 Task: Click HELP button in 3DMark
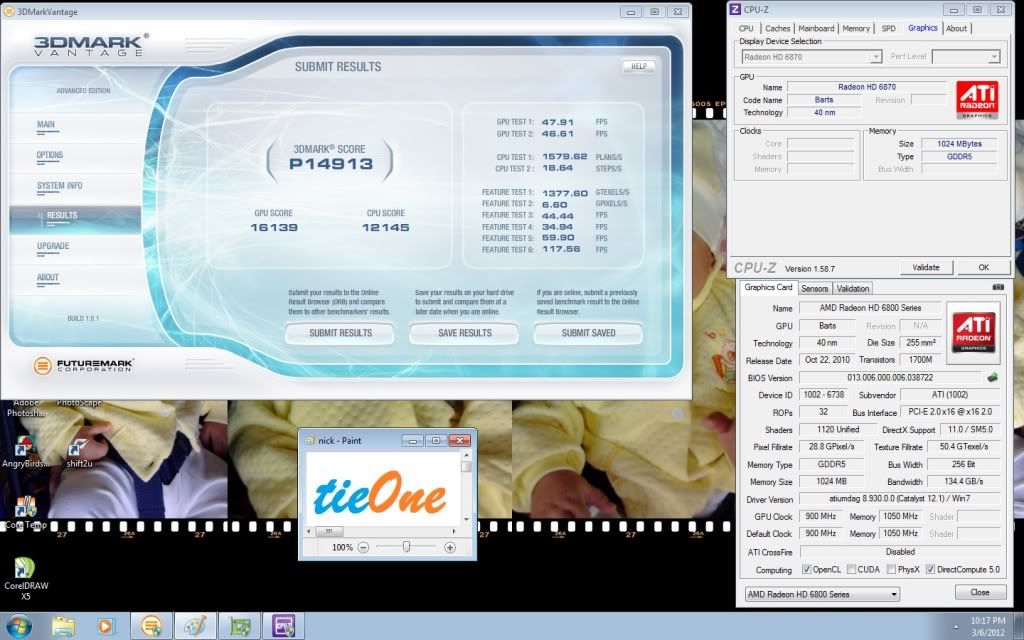tap(638, 67)
